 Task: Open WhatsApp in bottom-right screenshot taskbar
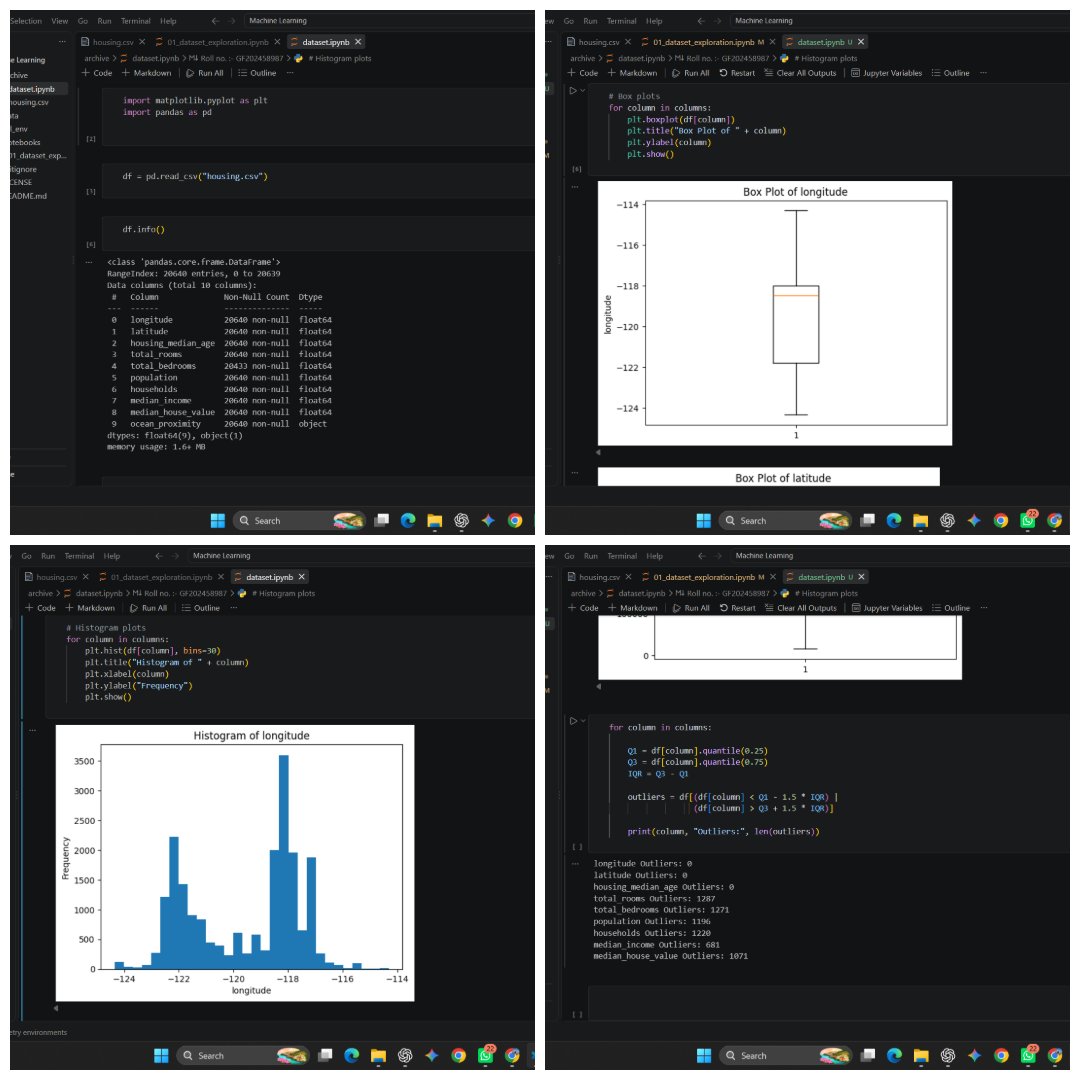1028,1055
